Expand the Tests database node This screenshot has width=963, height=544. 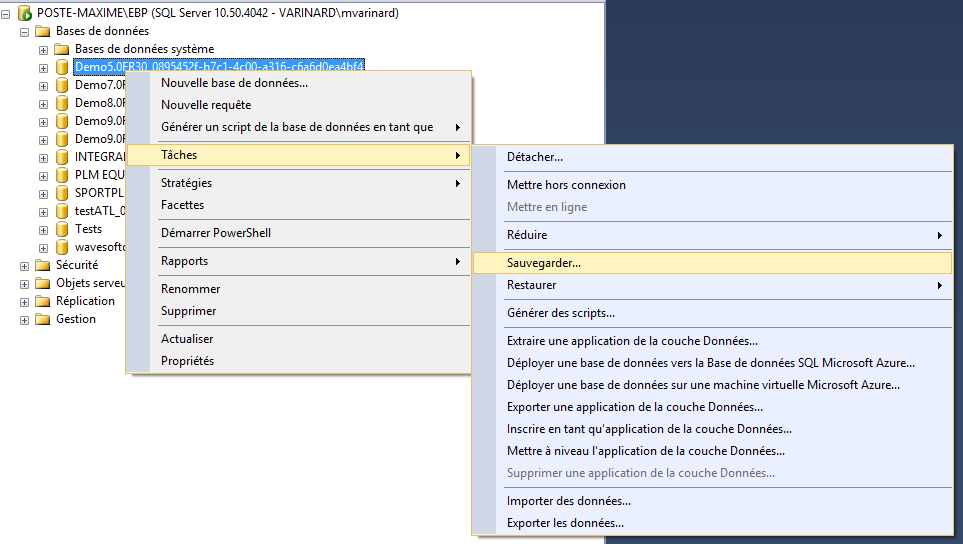44,230
